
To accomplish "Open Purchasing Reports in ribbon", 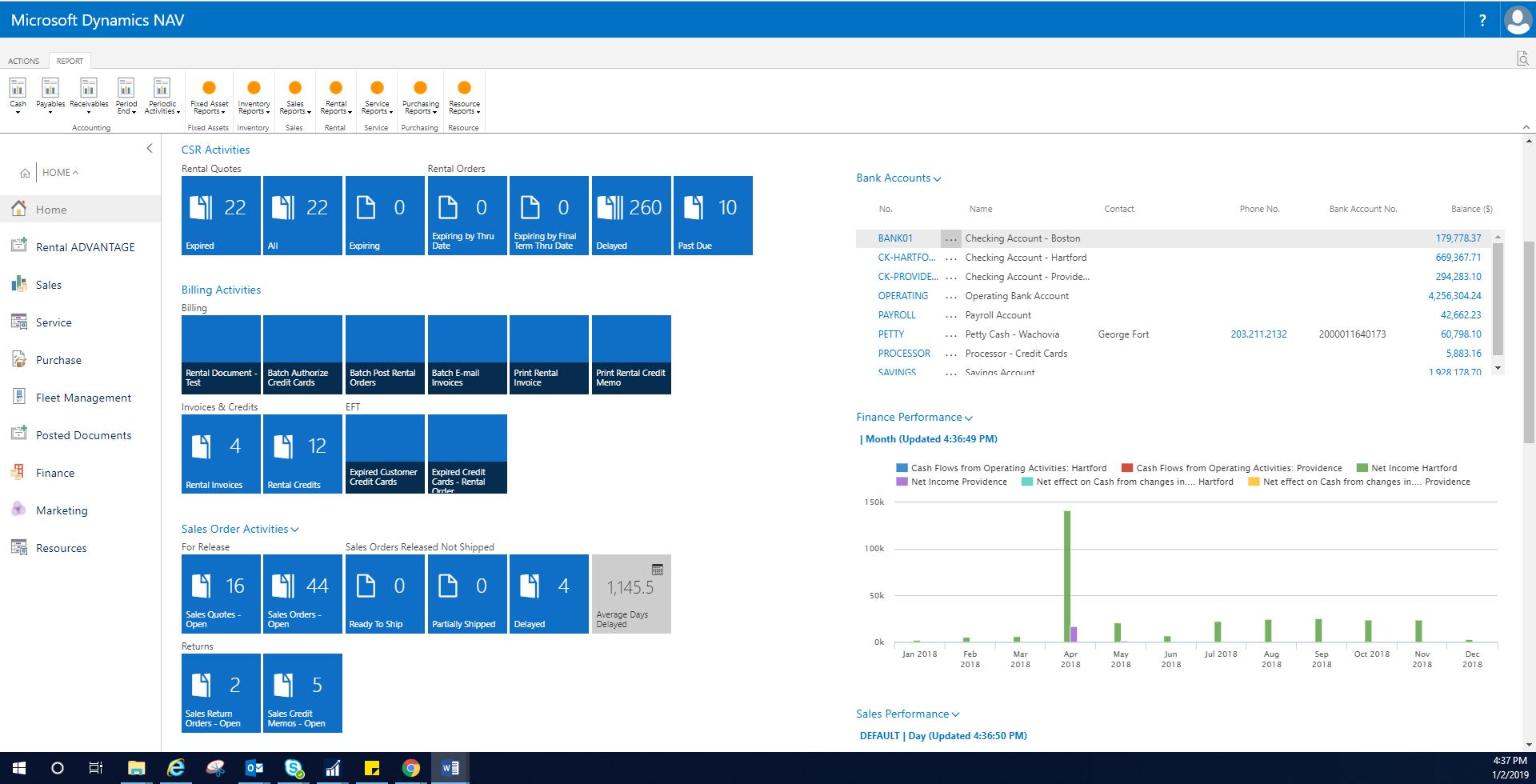I will [420, 97].
